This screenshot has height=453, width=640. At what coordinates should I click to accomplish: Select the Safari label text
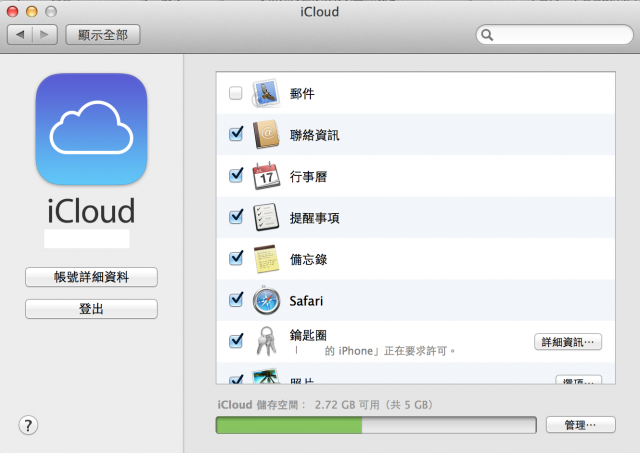click(x=306, y=301)
